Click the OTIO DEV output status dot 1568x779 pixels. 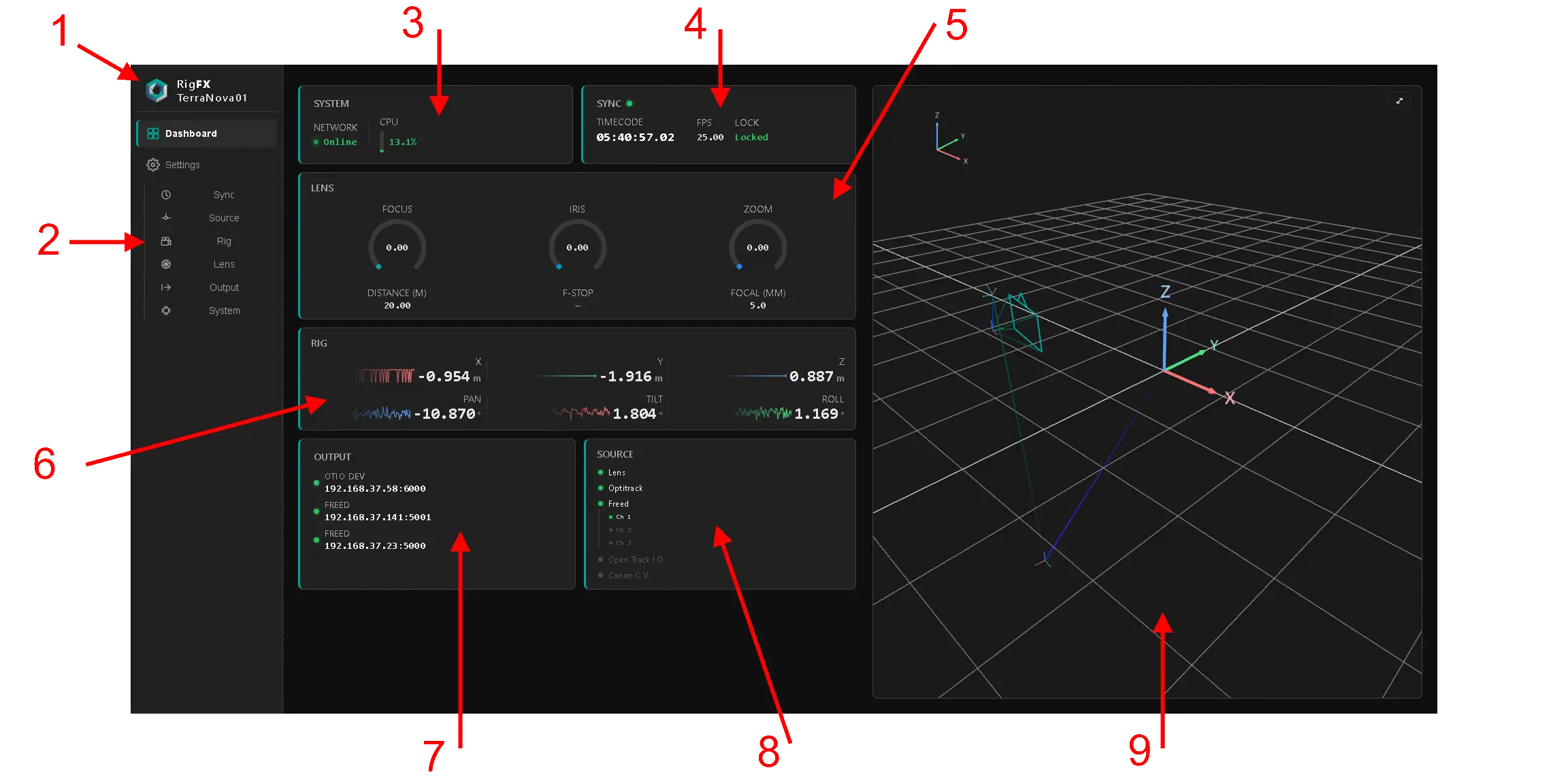click(316, 483)
